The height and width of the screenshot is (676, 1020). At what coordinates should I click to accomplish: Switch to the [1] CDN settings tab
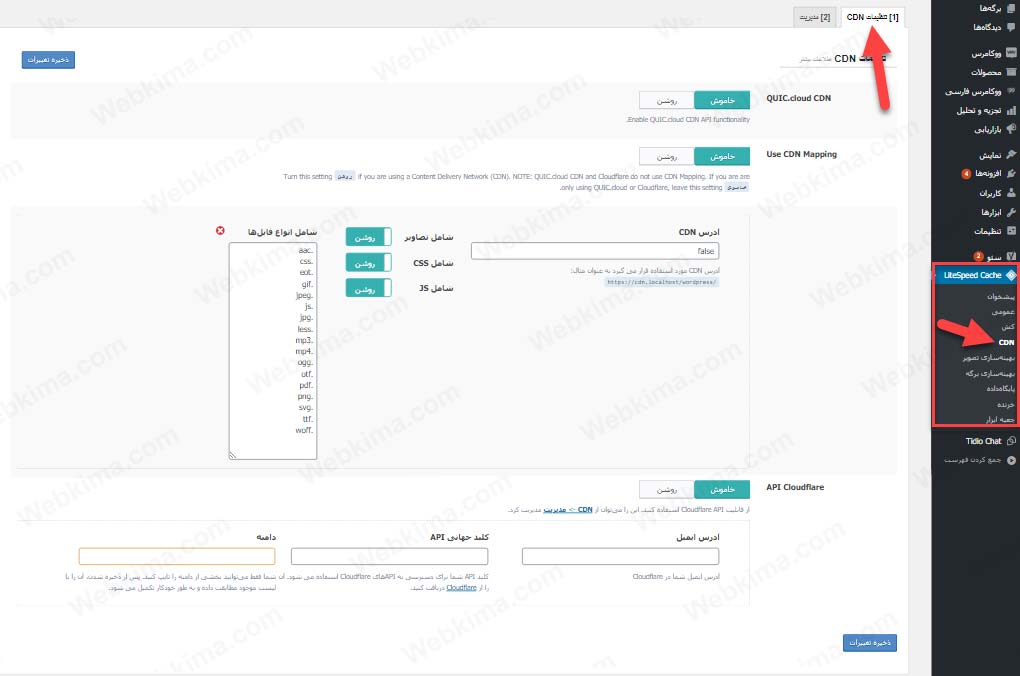click(872, 17)
